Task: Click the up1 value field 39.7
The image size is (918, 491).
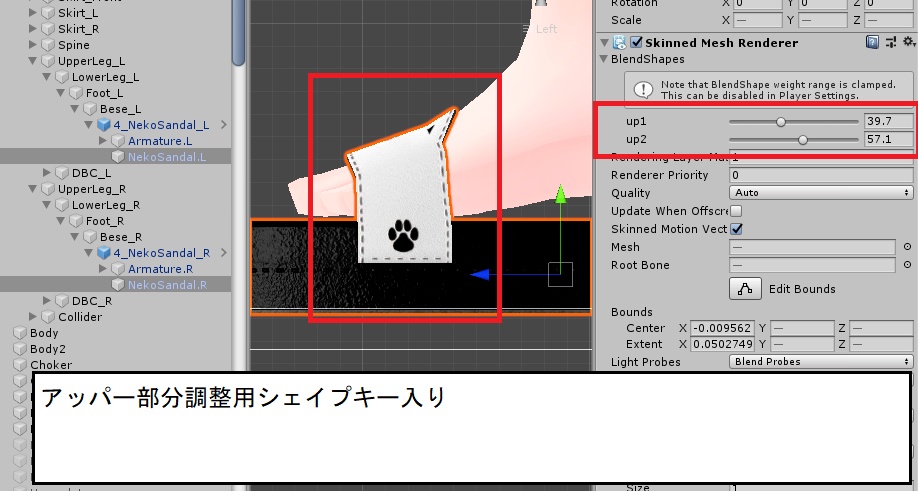Action: 888,121
